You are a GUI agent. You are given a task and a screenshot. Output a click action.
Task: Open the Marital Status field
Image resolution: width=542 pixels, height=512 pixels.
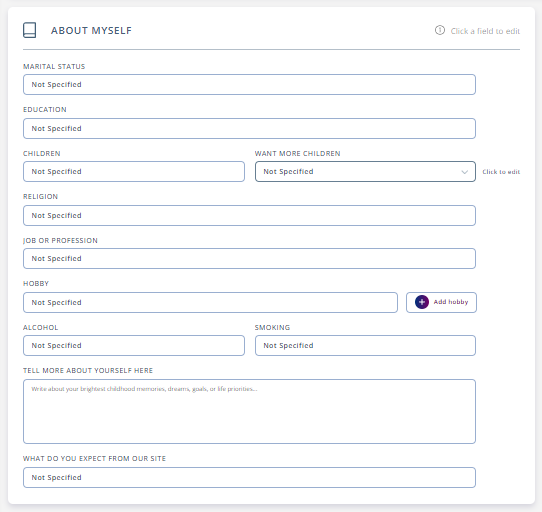click(249, 85)
